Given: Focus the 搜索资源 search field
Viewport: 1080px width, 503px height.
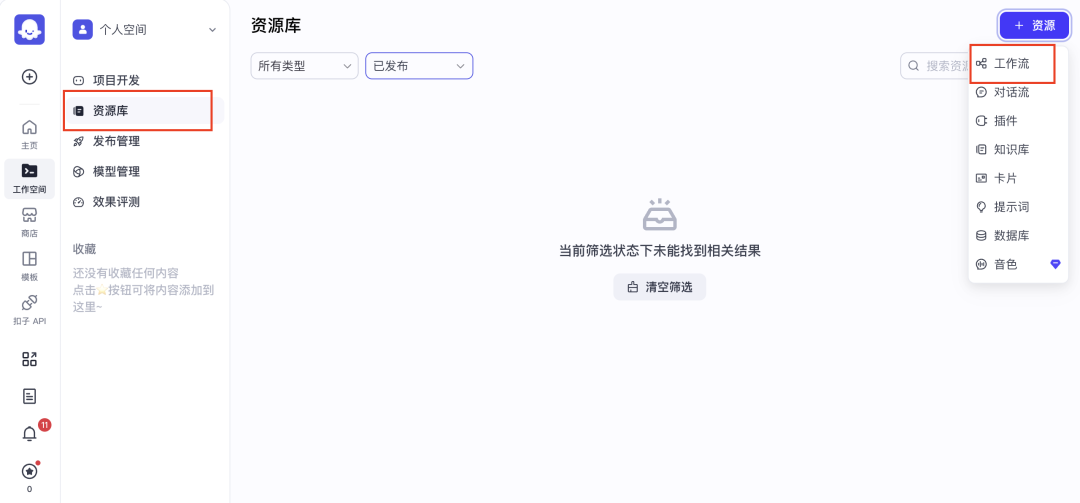Looking at the screenshot, I should click(x=937, y=66).
